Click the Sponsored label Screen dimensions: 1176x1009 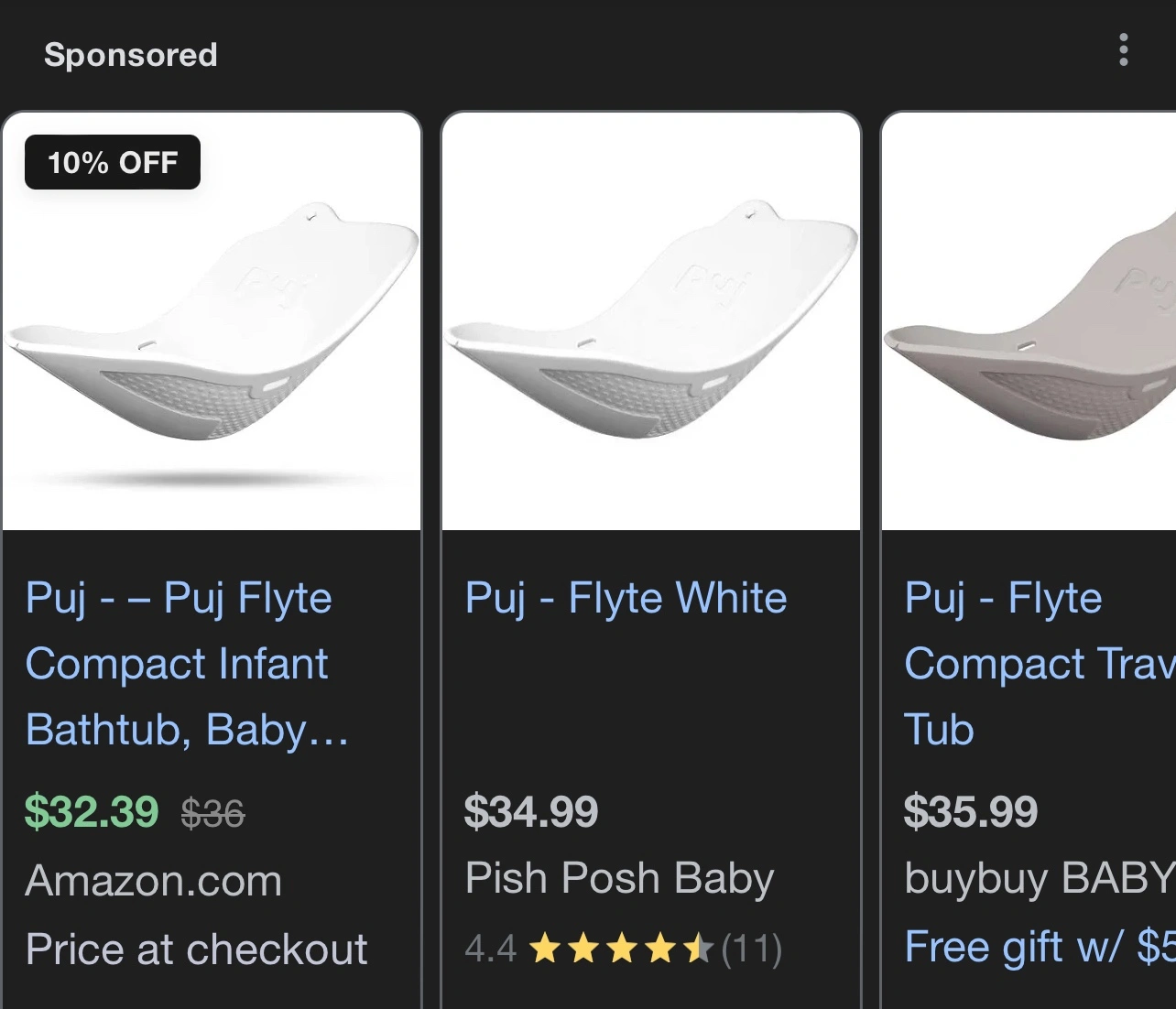[x=131, y=55]
